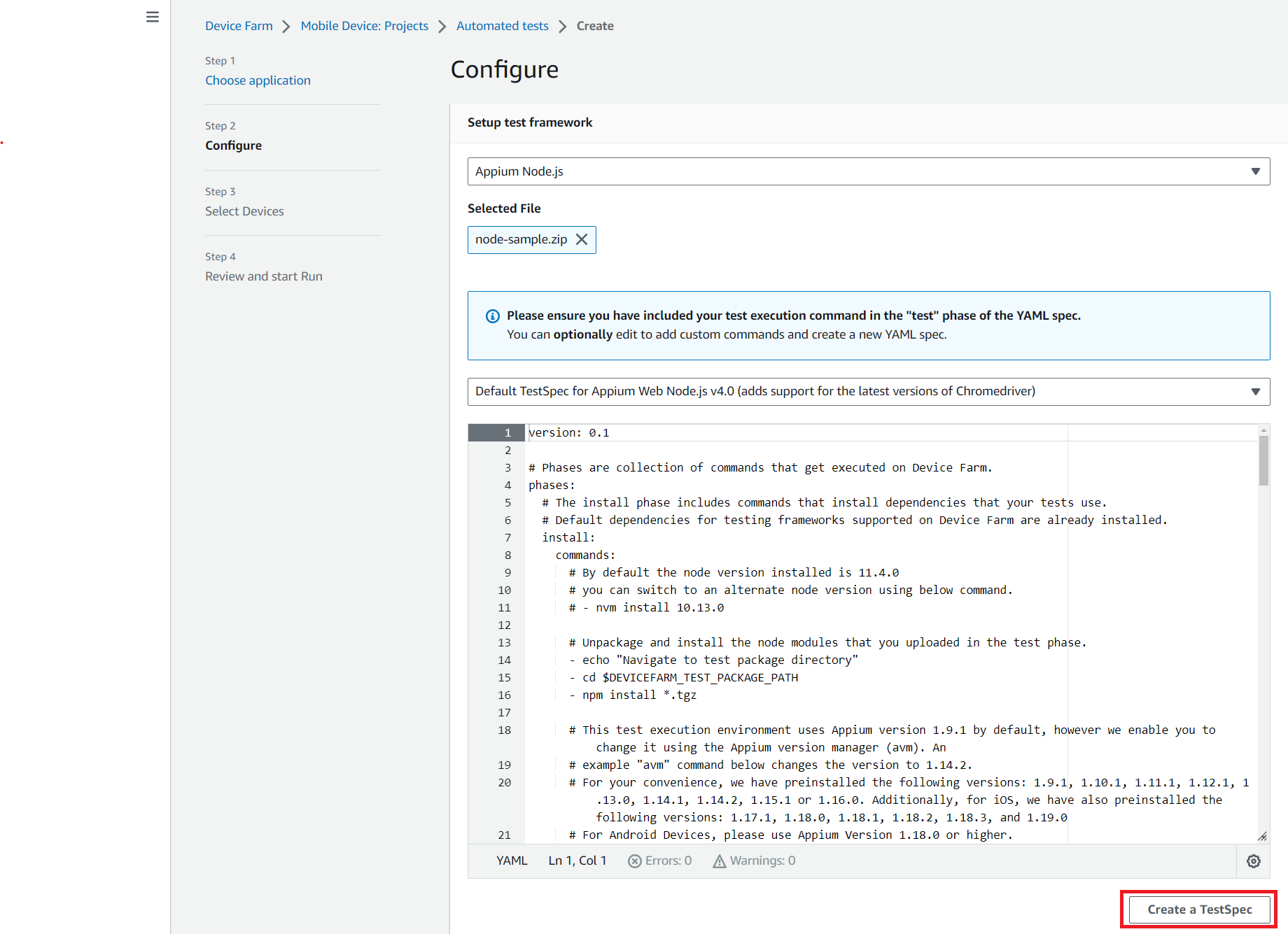Click the editor vertical scrollbar thumb

click(1263, 460)
